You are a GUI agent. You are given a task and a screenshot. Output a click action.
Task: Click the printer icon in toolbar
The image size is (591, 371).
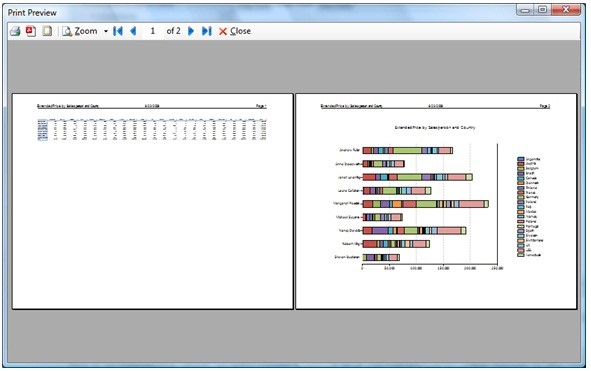pos(15,31)
